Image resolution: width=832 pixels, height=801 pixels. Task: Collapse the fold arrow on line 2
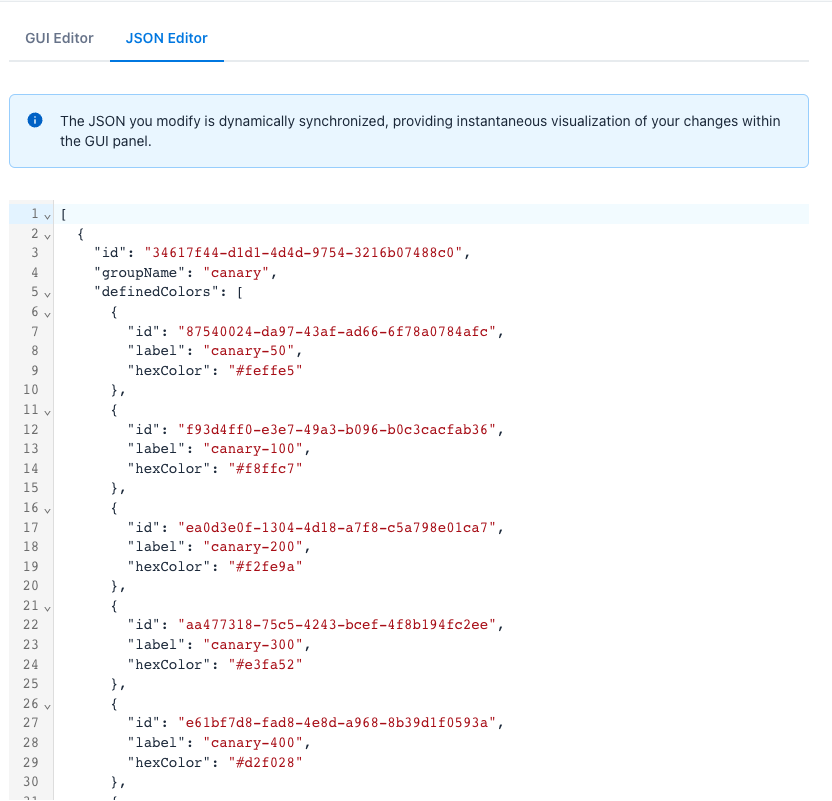[x=47, y=236]
